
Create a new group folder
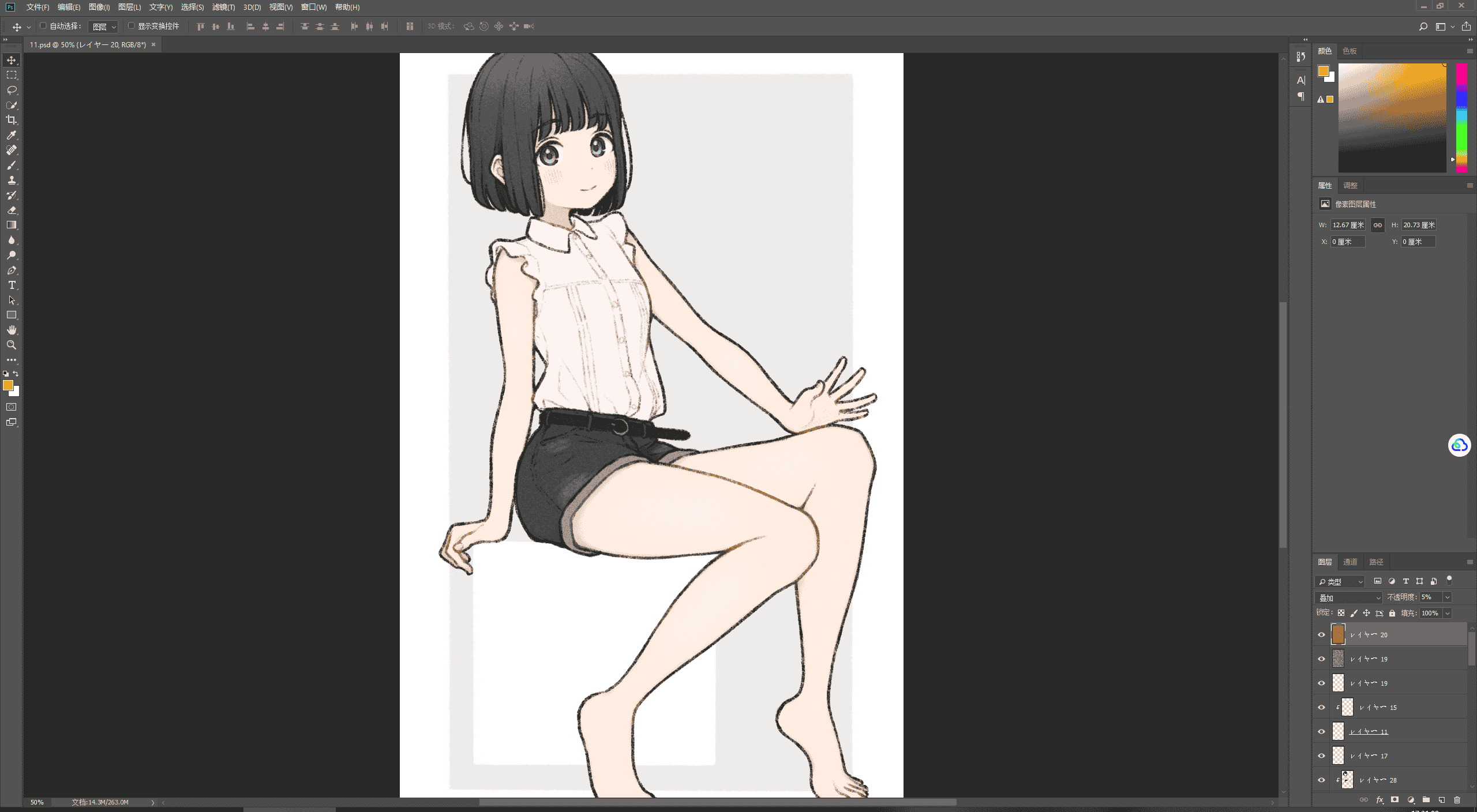pyautogui.click(x=1426, y=800)
